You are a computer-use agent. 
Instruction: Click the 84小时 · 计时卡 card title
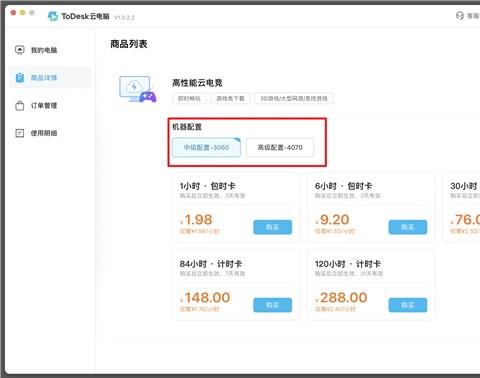click(x=211, y=264)
